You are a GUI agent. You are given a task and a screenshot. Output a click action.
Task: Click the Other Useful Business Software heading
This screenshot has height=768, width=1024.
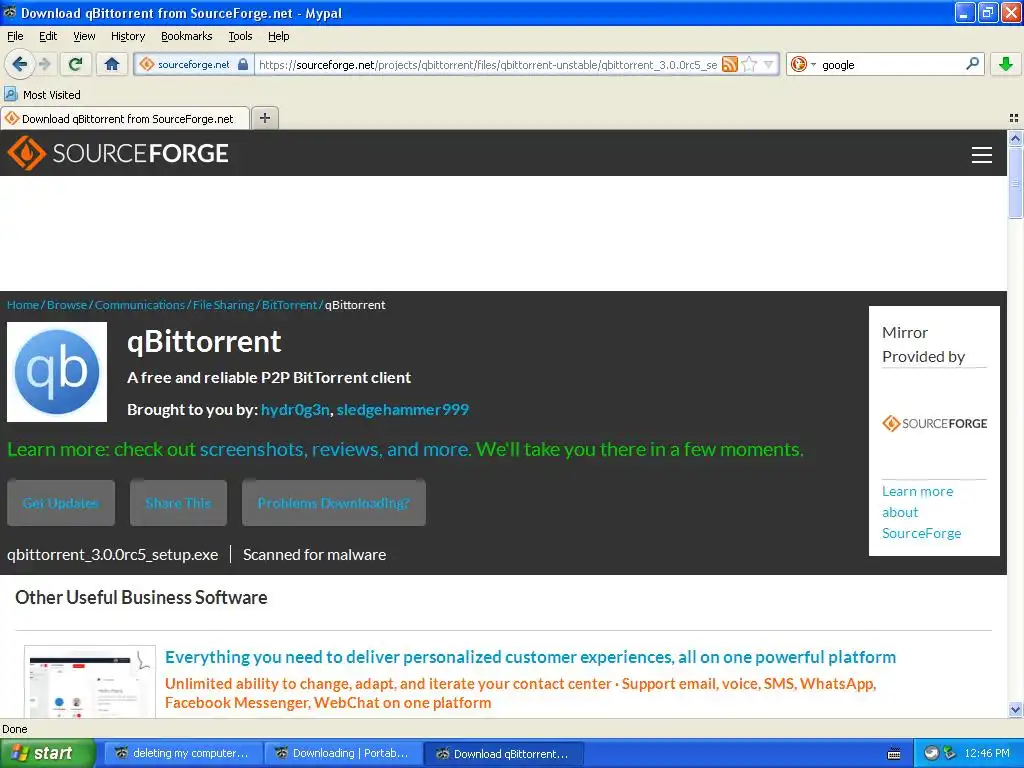tap(141, 598)
